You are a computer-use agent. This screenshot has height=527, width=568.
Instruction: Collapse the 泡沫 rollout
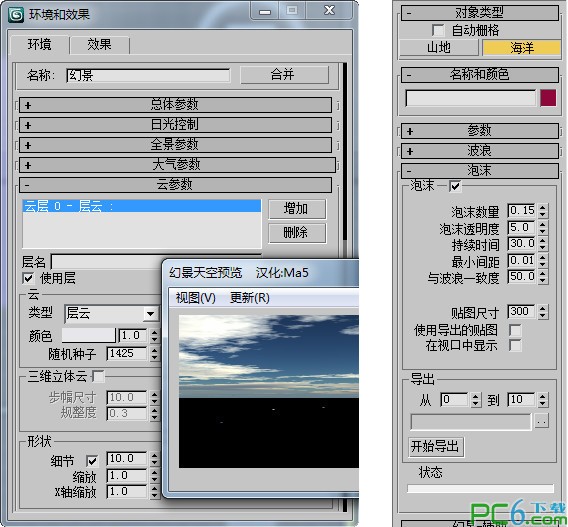pos(480,171)
